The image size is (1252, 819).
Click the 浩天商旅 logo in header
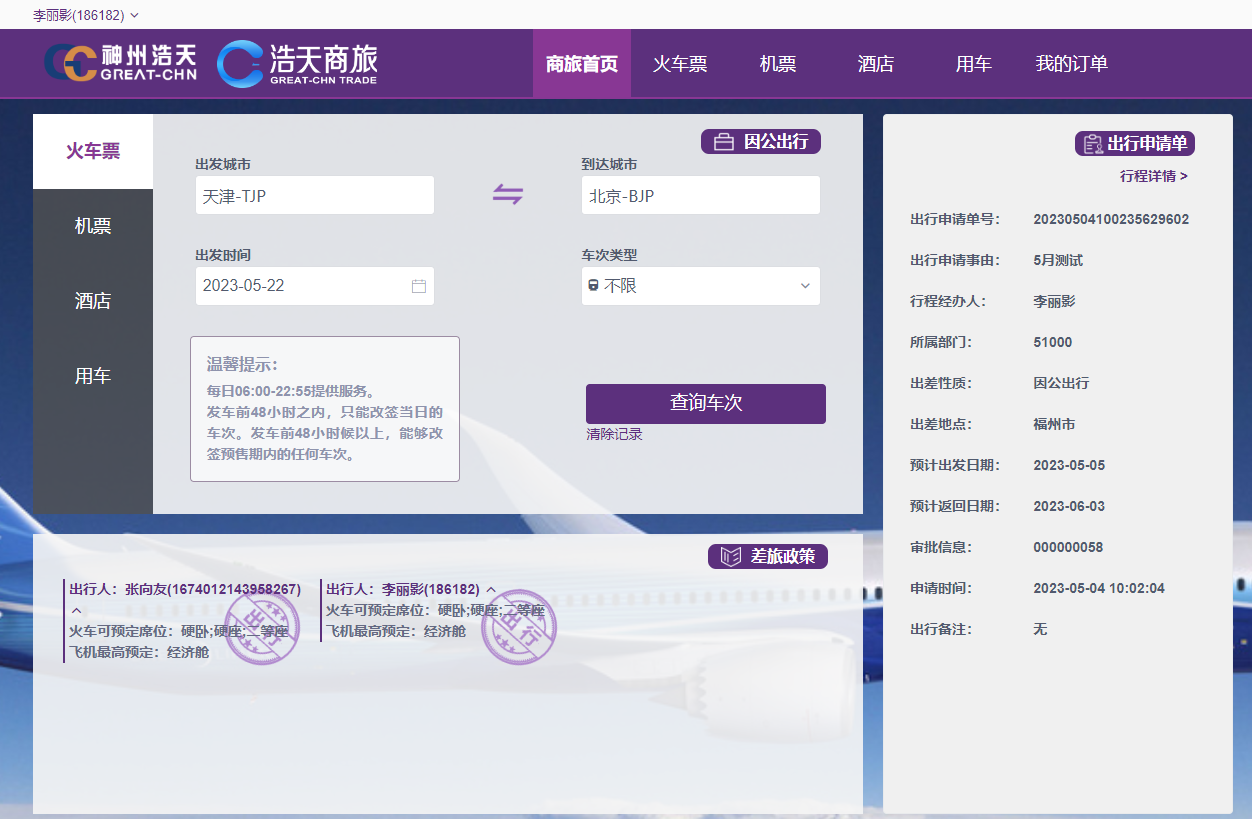(297, 63)
